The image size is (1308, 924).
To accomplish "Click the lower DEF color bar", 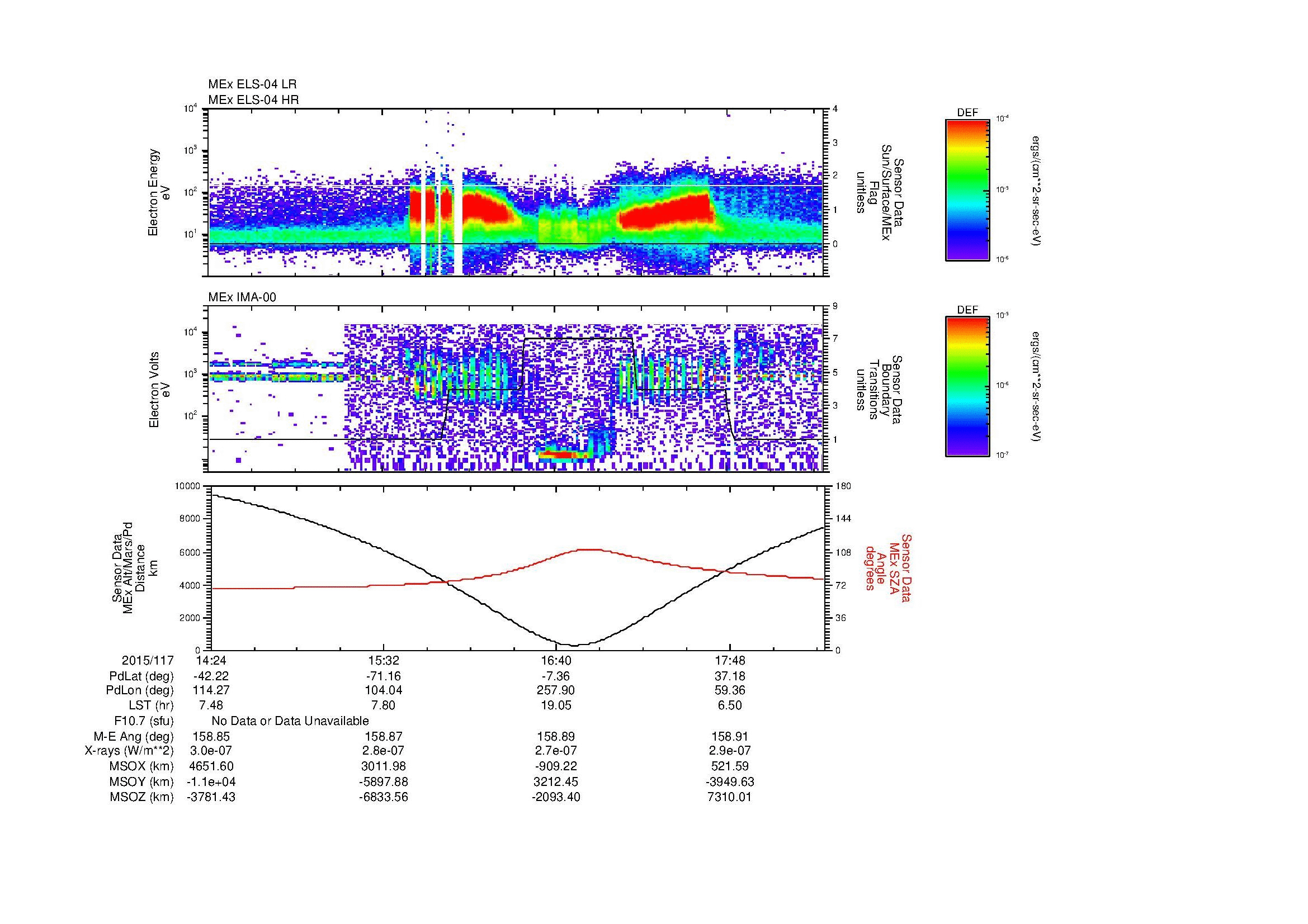I will coord(967,387).
